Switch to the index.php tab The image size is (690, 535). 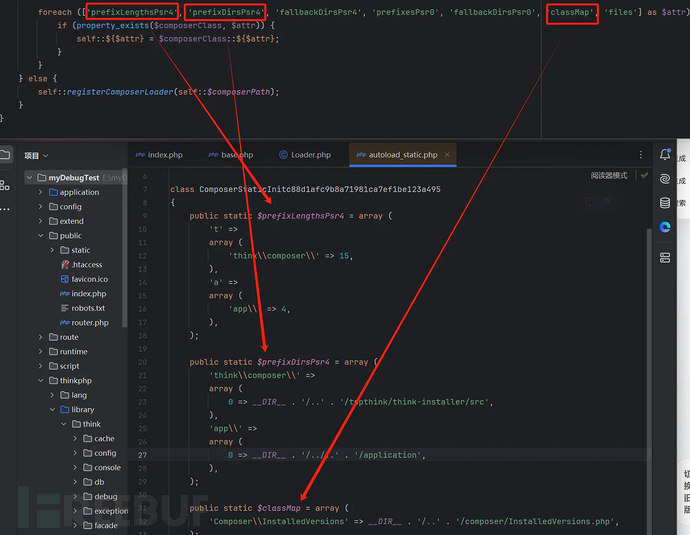[158, 155]
